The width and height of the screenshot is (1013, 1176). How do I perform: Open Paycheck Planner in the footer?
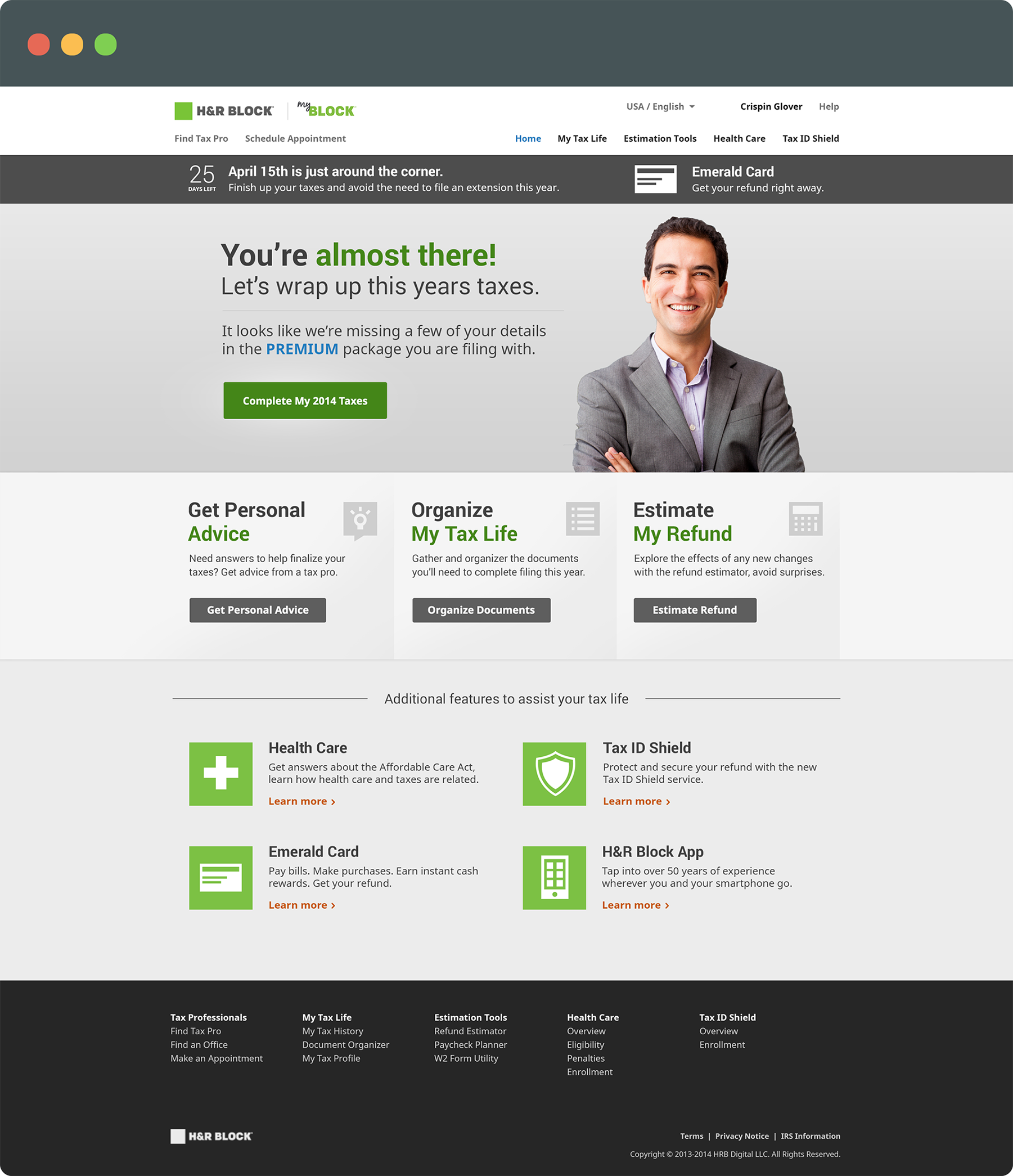click(x=470, y=1045)
